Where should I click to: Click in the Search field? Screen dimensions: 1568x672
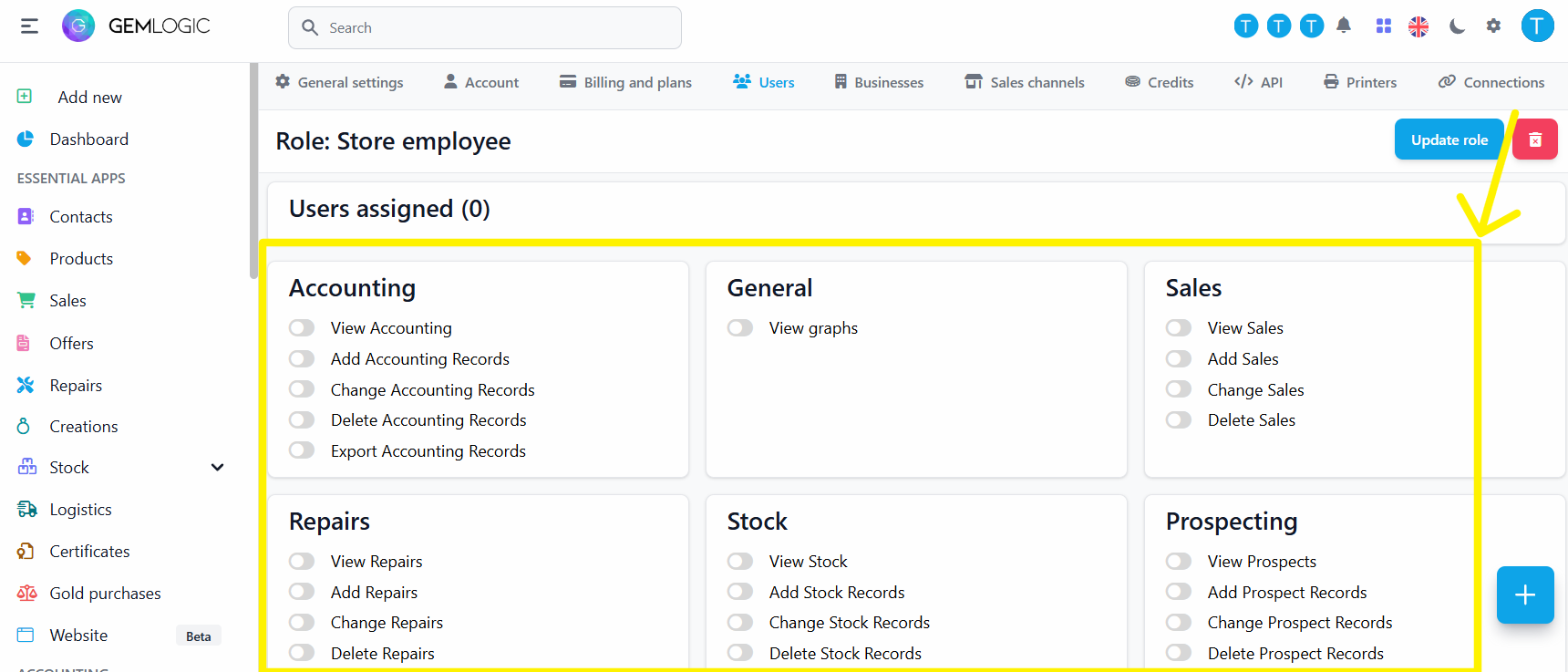click(485, 27)
